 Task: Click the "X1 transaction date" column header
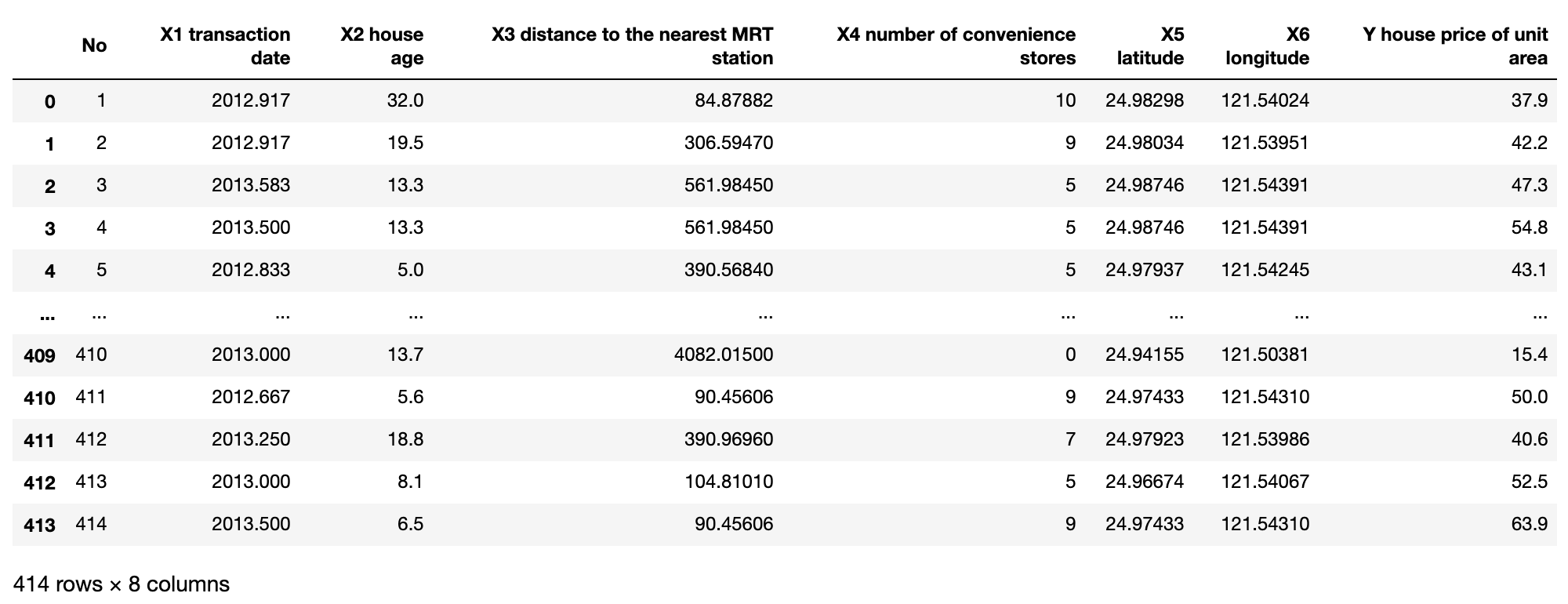tap(225, 45)
